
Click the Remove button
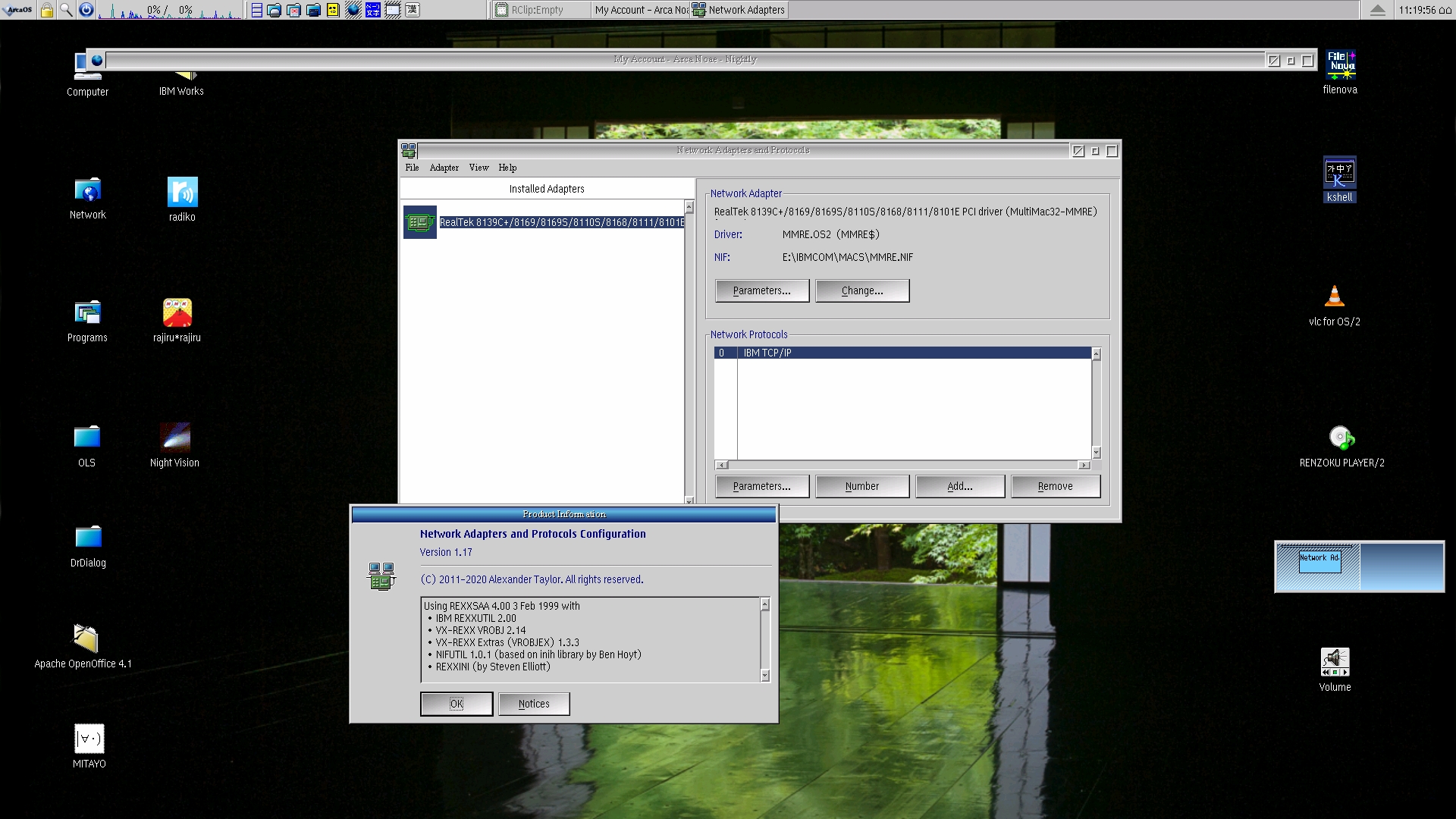1056,486
